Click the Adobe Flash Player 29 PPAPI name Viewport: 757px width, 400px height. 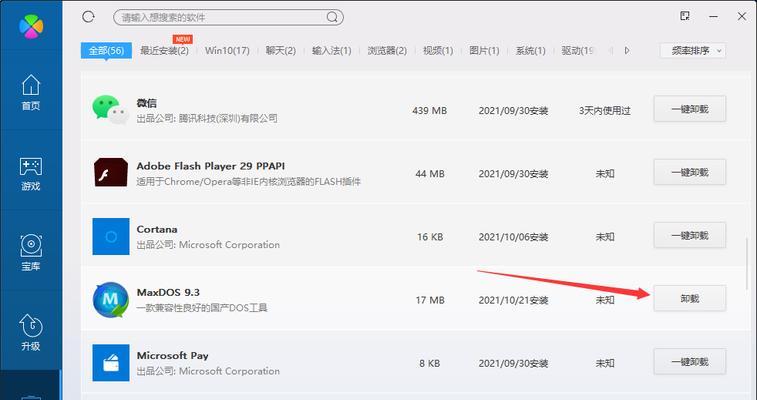[x=210, y=166]
